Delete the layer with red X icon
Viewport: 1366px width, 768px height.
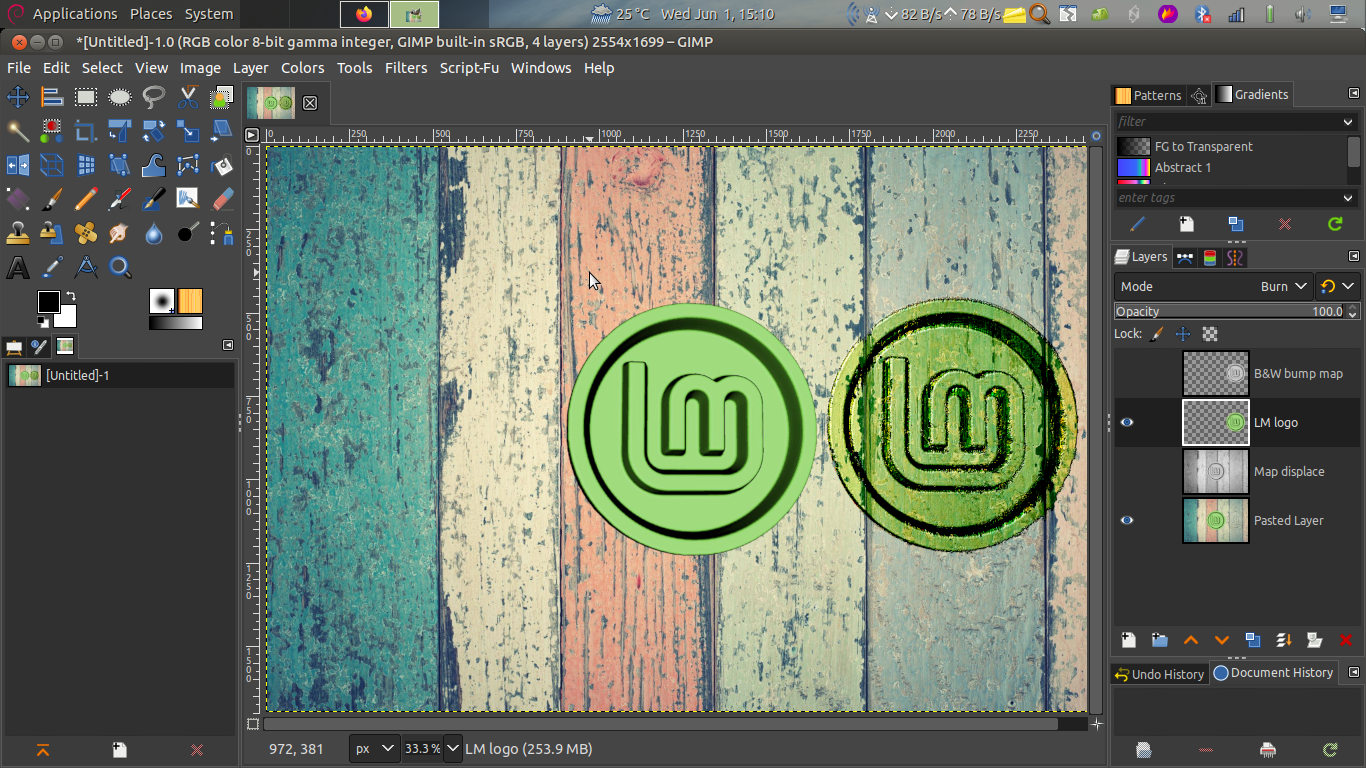click(1345, 640)
